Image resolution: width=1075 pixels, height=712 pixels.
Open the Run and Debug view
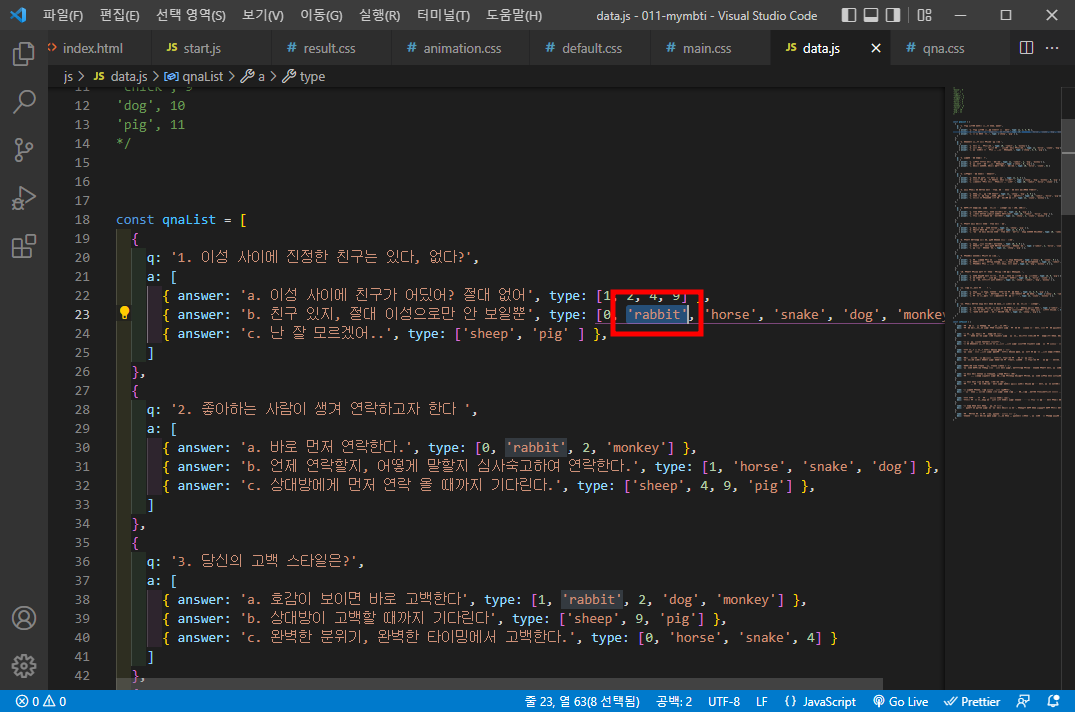pos(24,198)
